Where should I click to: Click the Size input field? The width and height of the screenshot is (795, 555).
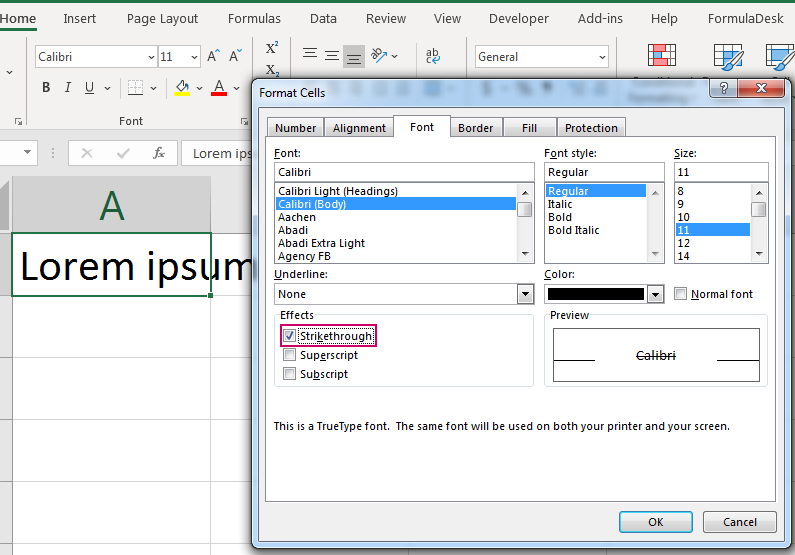tap(721, 172)
